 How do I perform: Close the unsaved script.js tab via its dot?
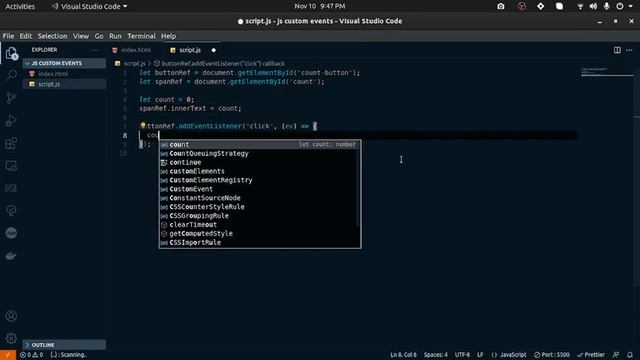213,50
